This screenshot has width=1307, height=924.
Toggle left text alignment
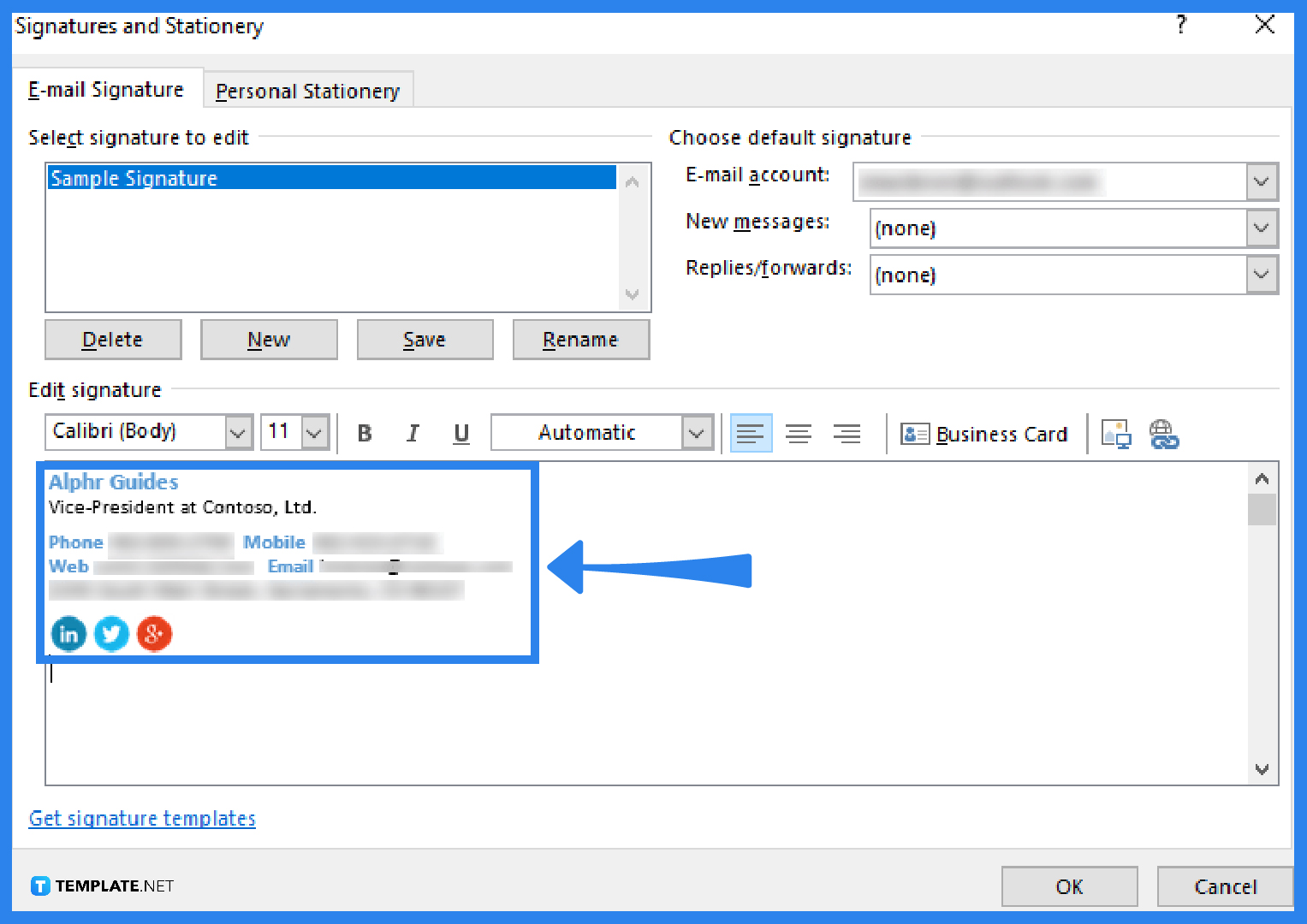coord(751,433)
